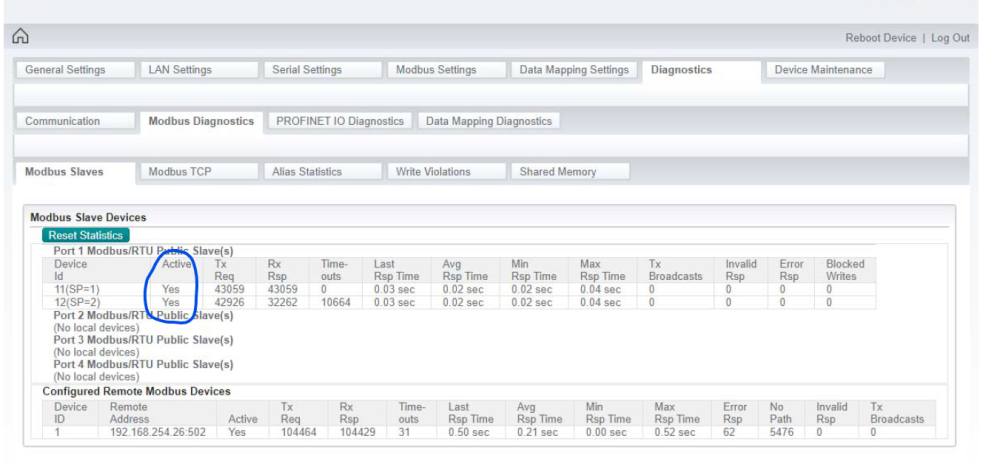This screenshot has height=464, width=1000.
Task: Click the Log Out link
Action: click(x=950, y=38)
